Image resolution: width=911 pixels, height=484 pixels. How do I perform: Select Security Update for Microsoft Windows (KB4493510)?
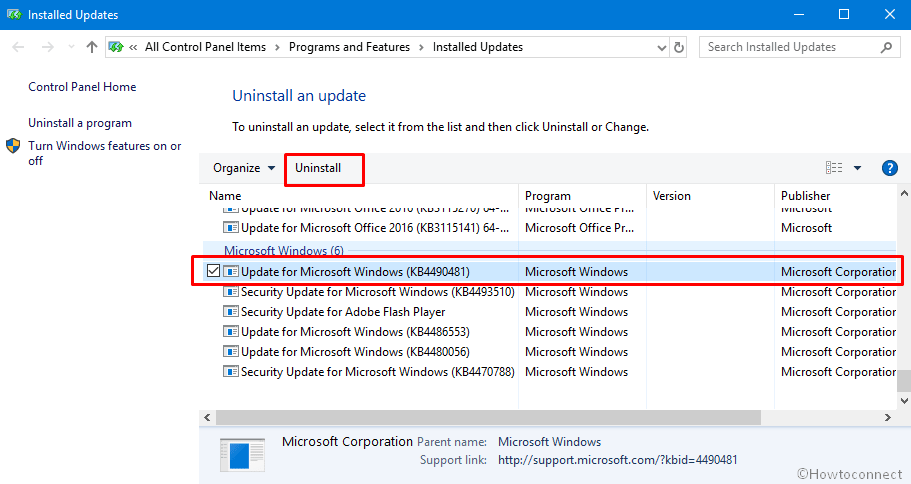click(x=378, y=292)
